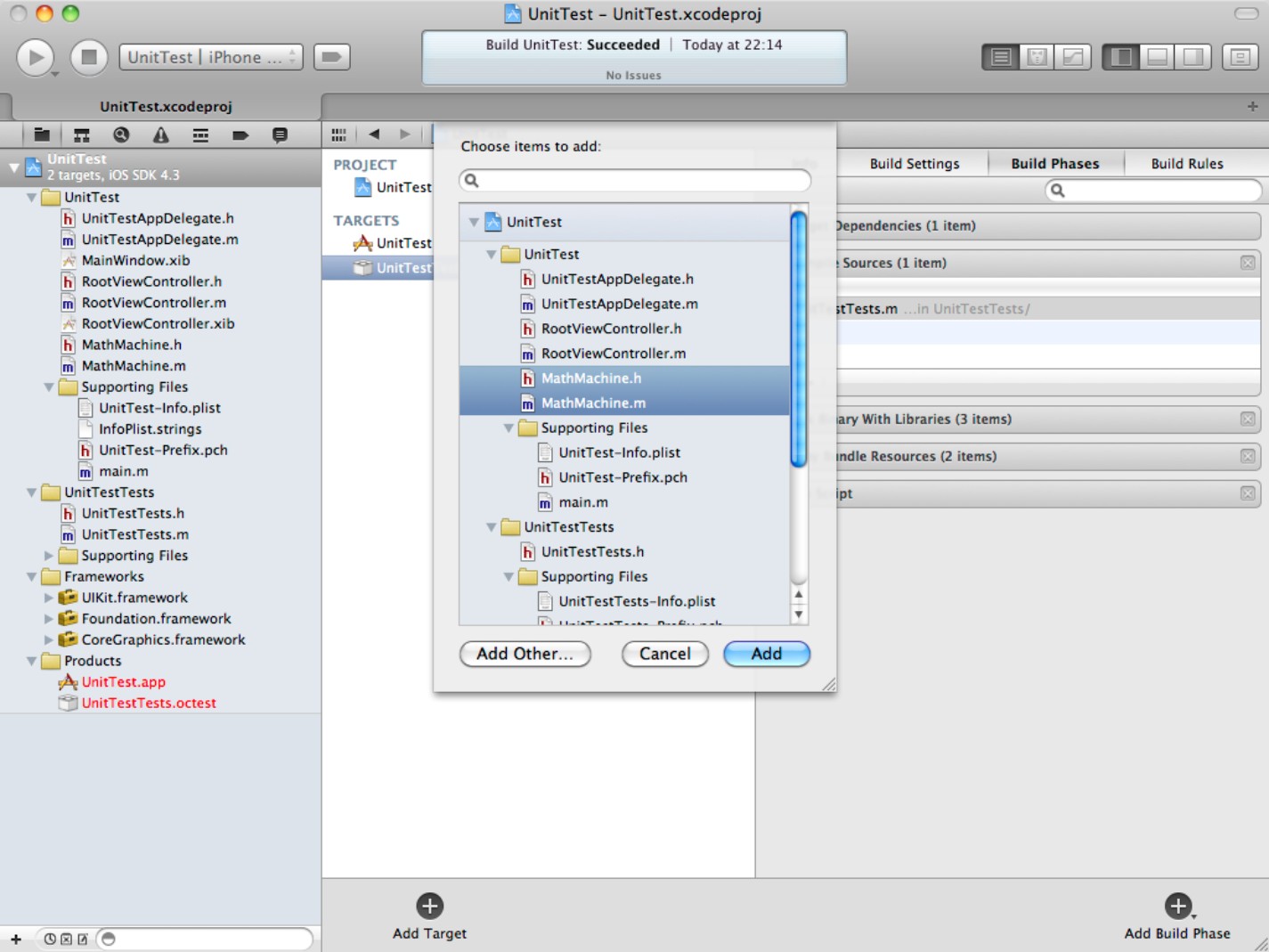Expand the Foundation.framework item
The width and height of the screenshot is (1269, 952).
pos(49,618)
